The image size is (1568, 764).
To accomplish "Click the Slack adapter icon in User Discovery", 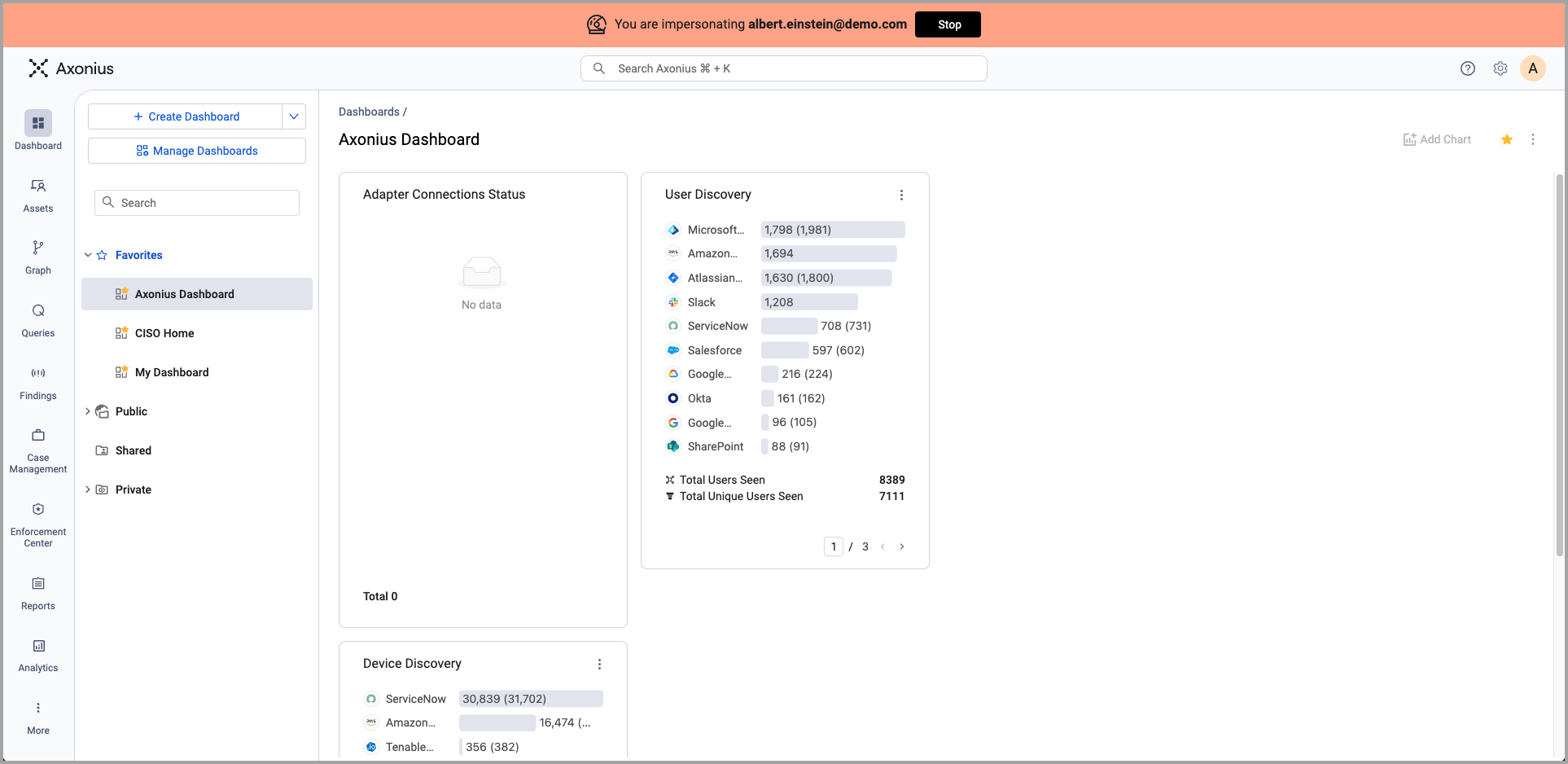I will (673, 302).
